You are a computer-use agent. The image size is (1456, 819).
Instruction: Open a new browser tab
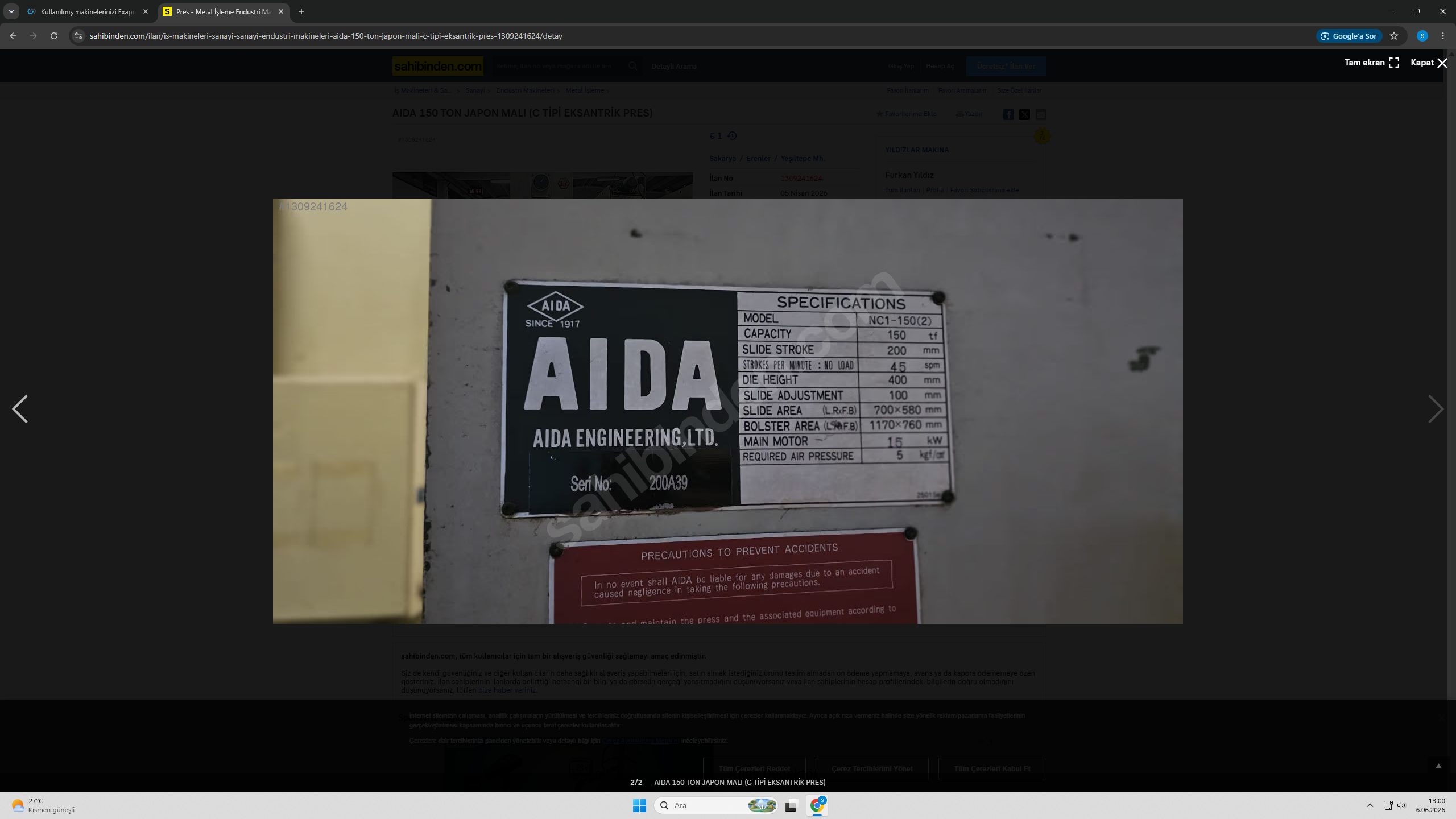[301, 11]
